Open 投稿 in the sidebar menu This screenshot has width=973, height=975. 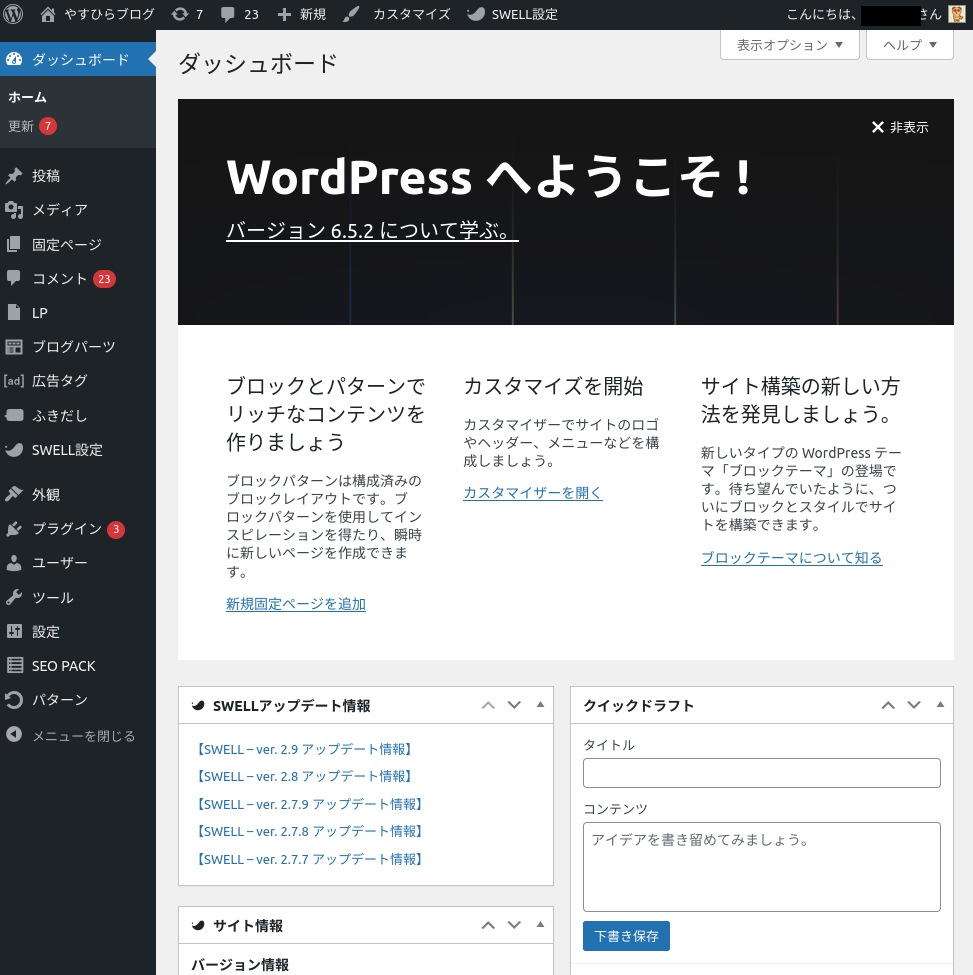point(46,176)
